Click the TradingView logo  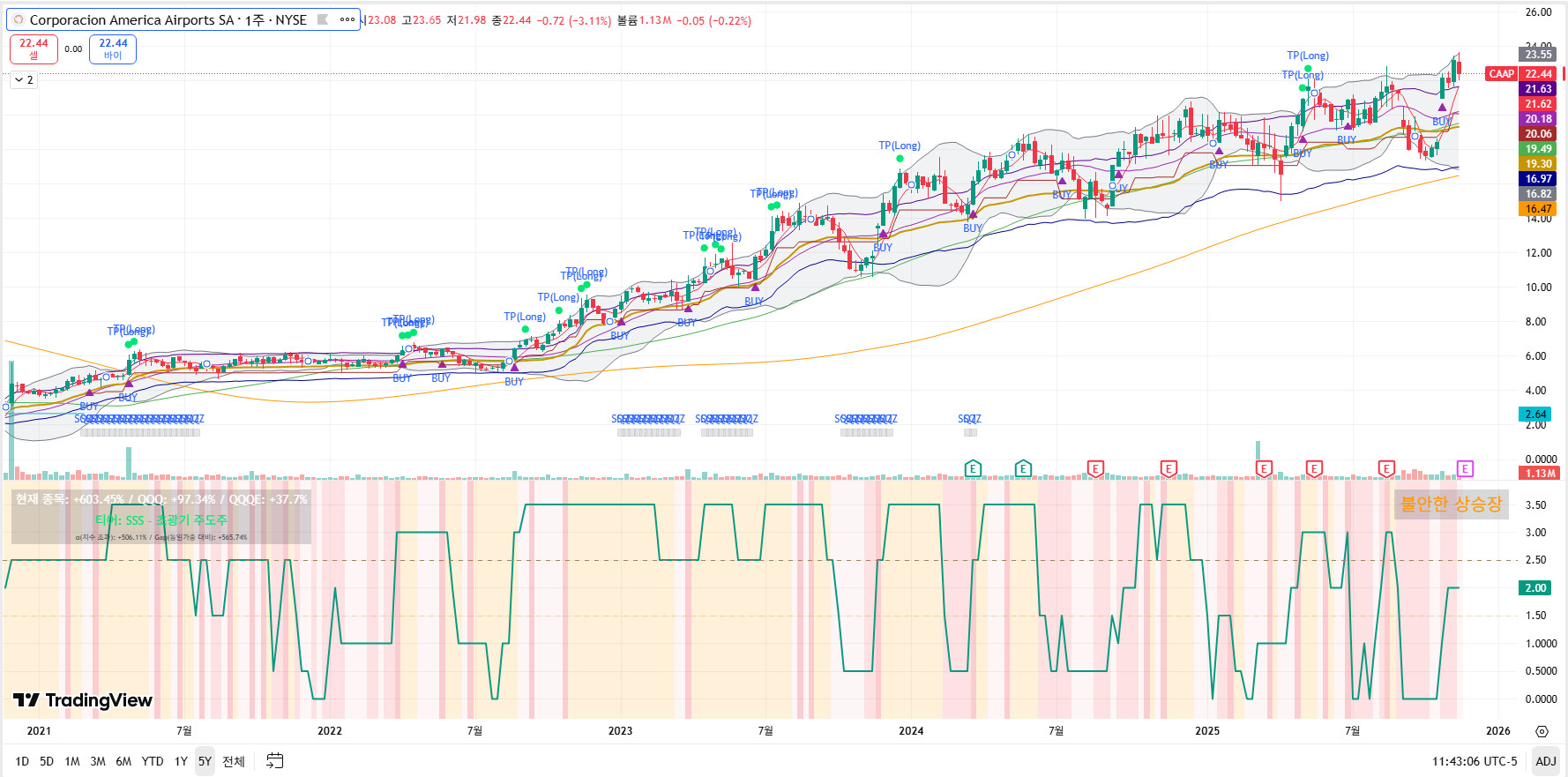coord(83,700)
